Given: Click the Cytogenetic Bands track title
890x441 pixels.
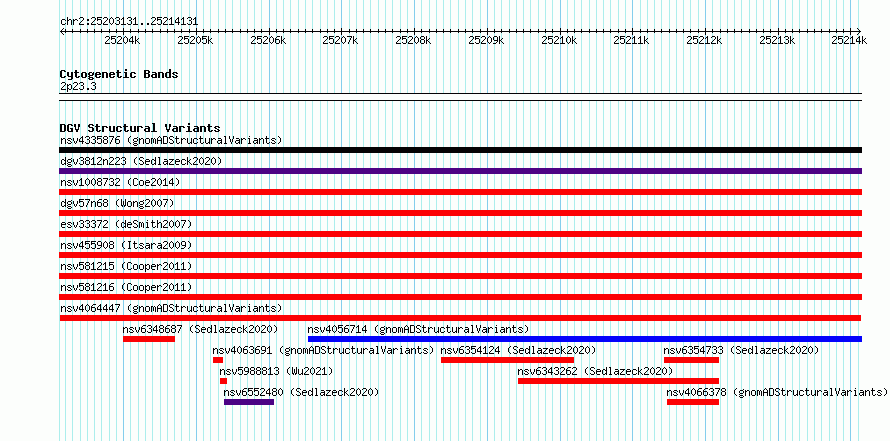Looking at the screenshot, I should coord(119,74).
